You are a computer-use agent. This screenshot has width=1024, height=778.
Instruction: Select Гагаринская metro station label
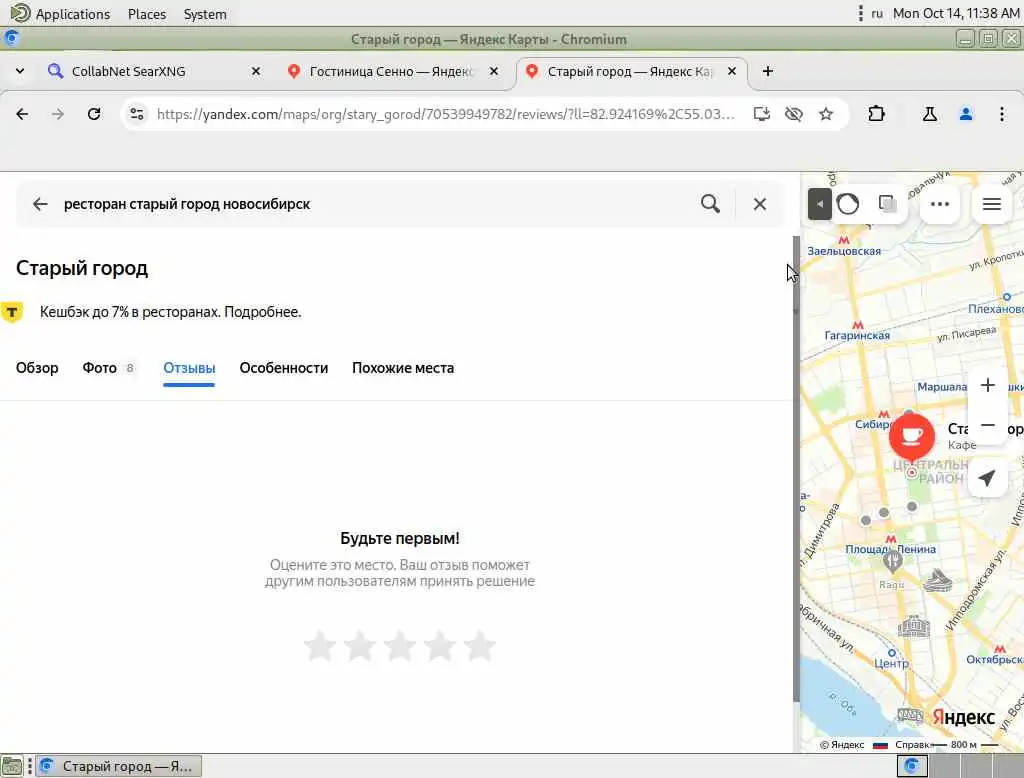(x=857, y=335)
